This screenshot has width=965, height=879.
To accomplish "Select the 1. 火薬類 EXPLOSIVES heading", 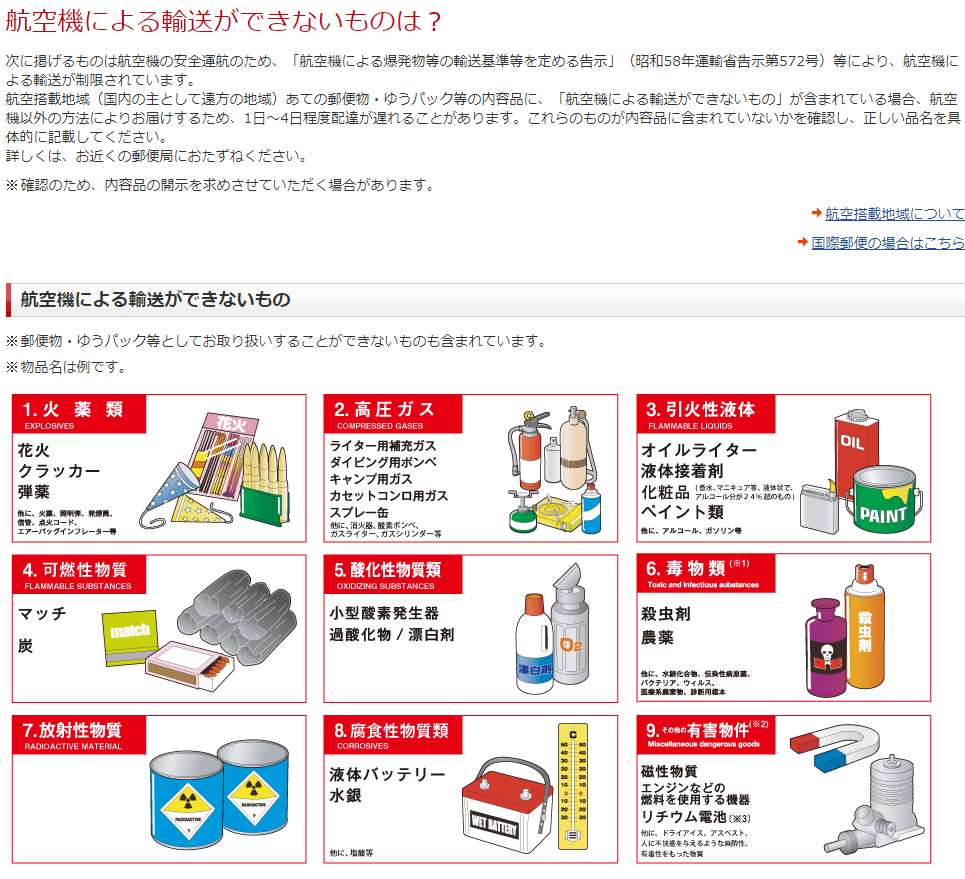I will 79,414.
